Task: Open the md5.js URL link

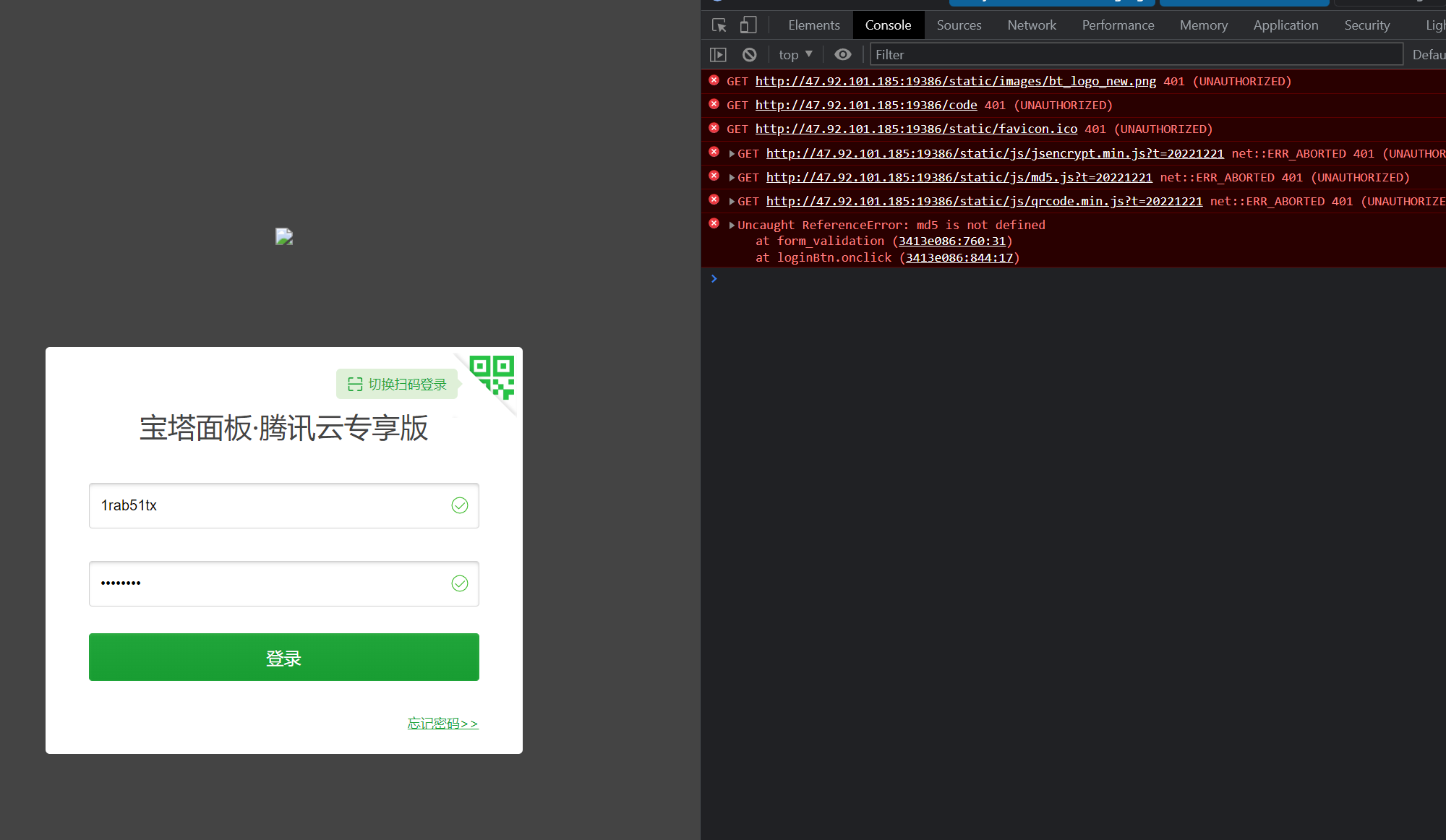Action: [959, 178]
